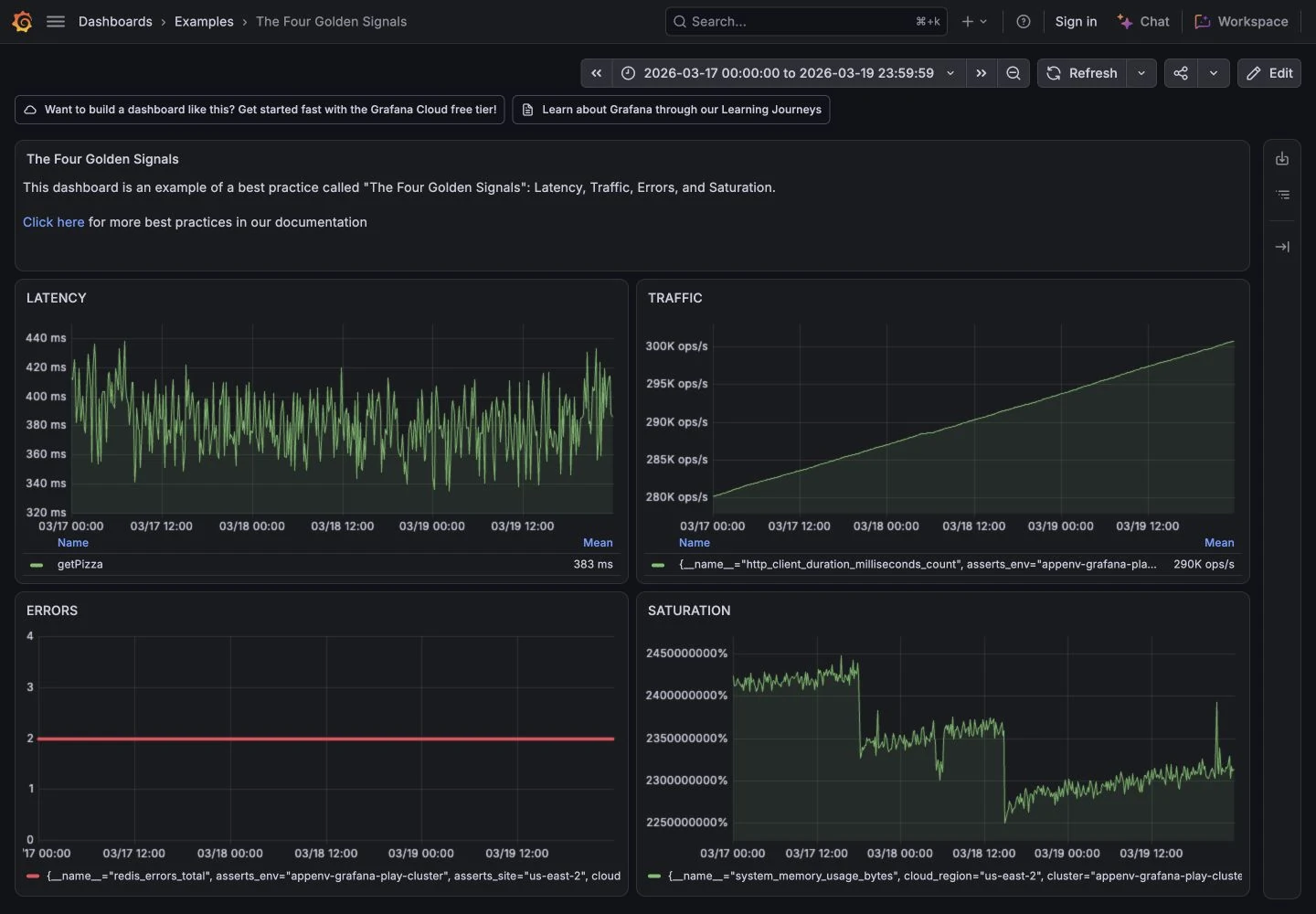Click the LATENCY panel title
The width and height of the screenshot is (1316, 914).
pyautogui.click(x=57, y=298)
